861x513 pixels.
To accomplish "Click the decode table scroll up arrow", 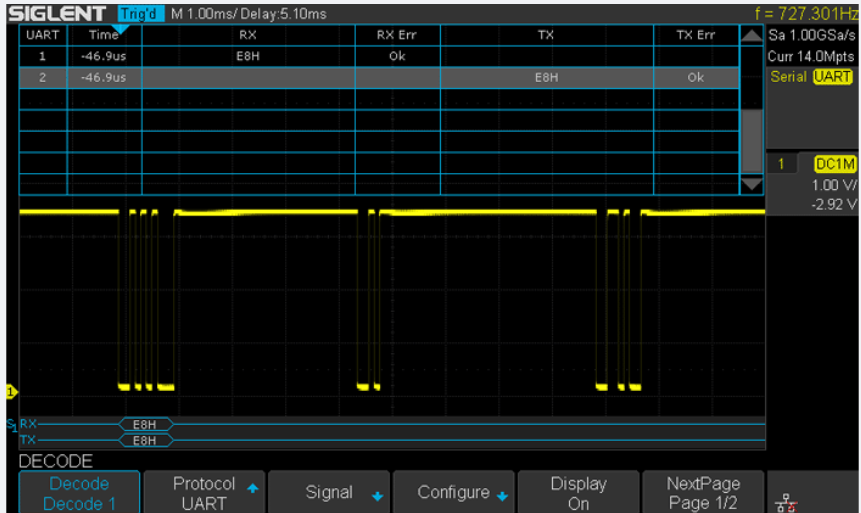I will (x=751, y=36).
